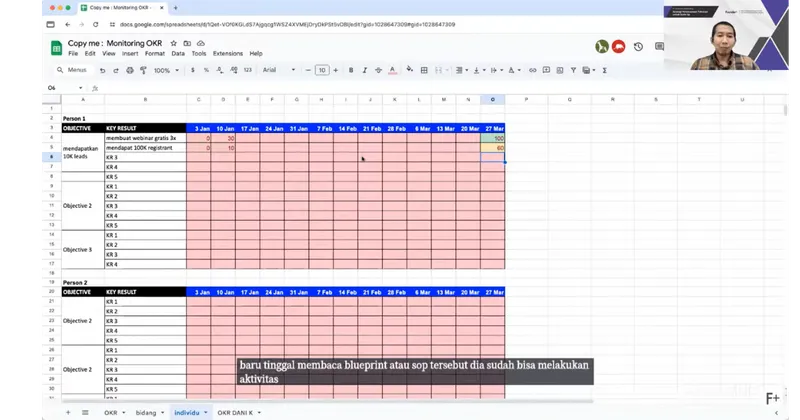Click the Print icon
800x420 pixels.
130,70
